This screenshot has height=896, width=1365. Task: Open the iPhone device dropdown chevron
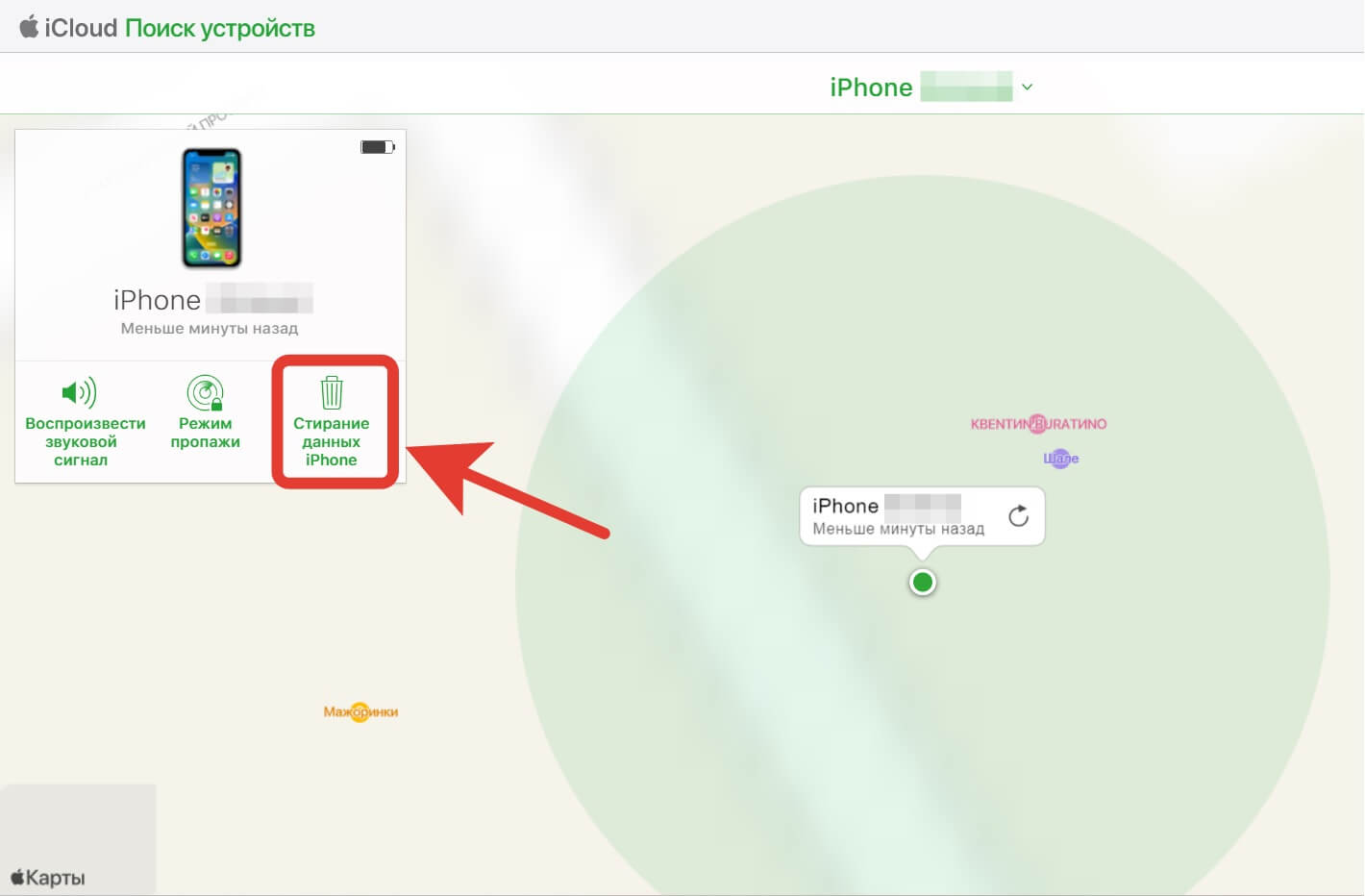(x=1027, y=87)
